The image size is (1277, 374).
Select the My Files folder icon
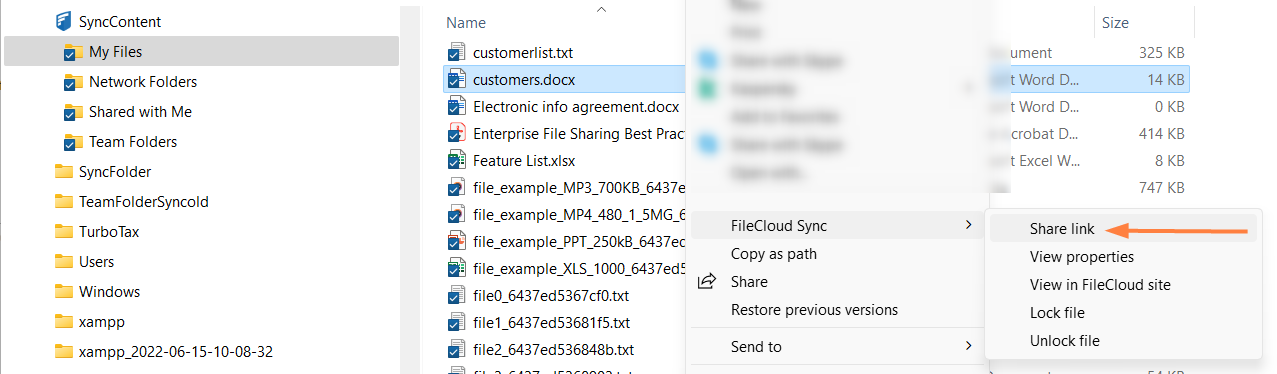point(73,51)
